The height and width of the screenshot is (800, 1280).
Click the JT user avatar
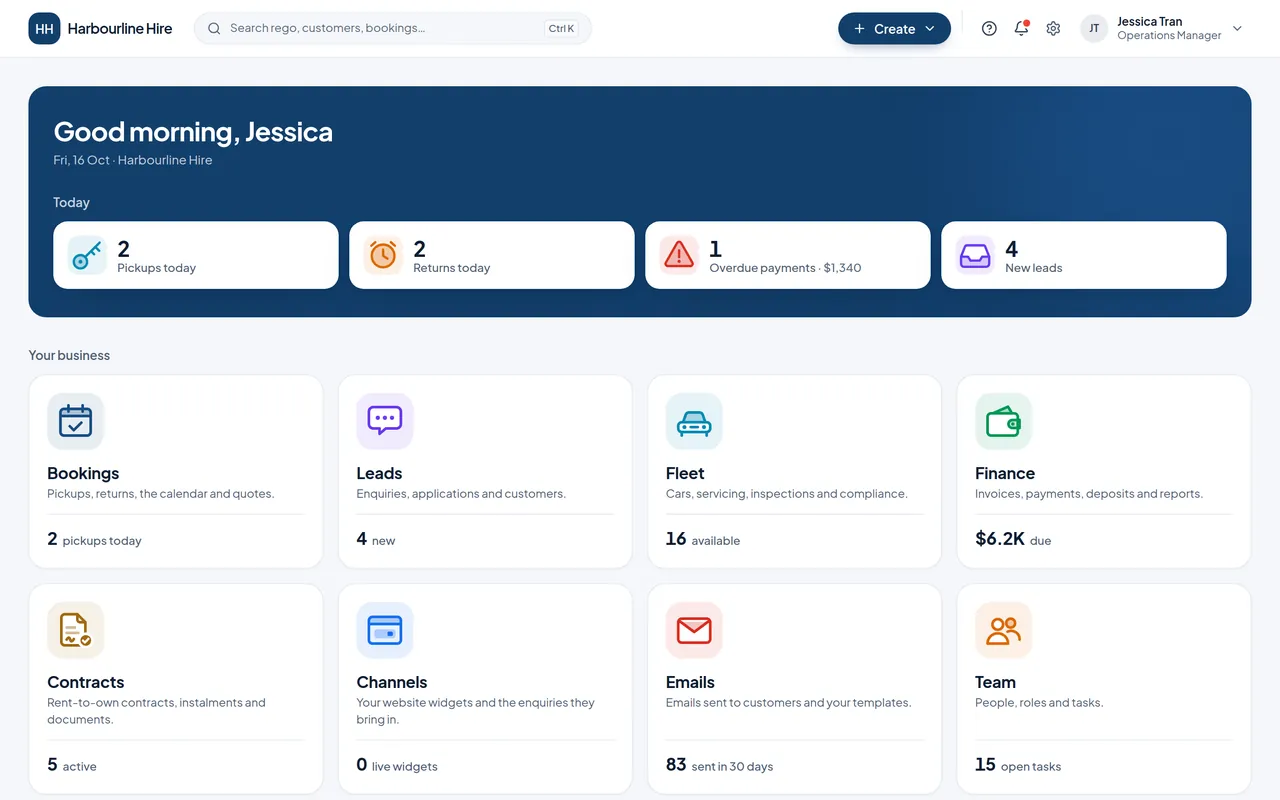(1094, 29)
